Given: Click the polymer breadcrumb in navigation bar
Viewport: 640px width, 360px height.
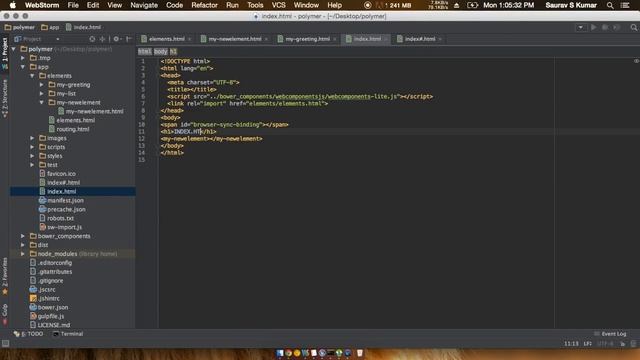Looking at the screenshot, I should click(20, 27).
